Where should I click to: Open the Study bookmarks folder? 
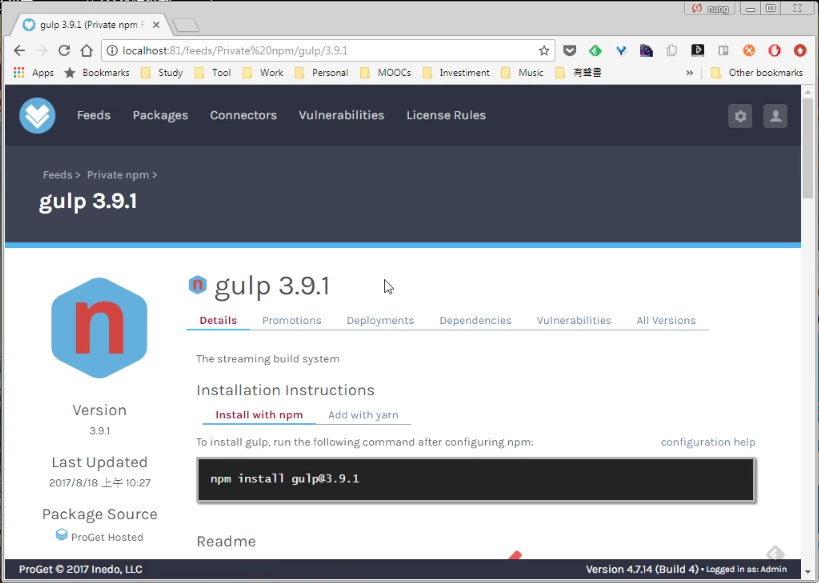(162, 73)
